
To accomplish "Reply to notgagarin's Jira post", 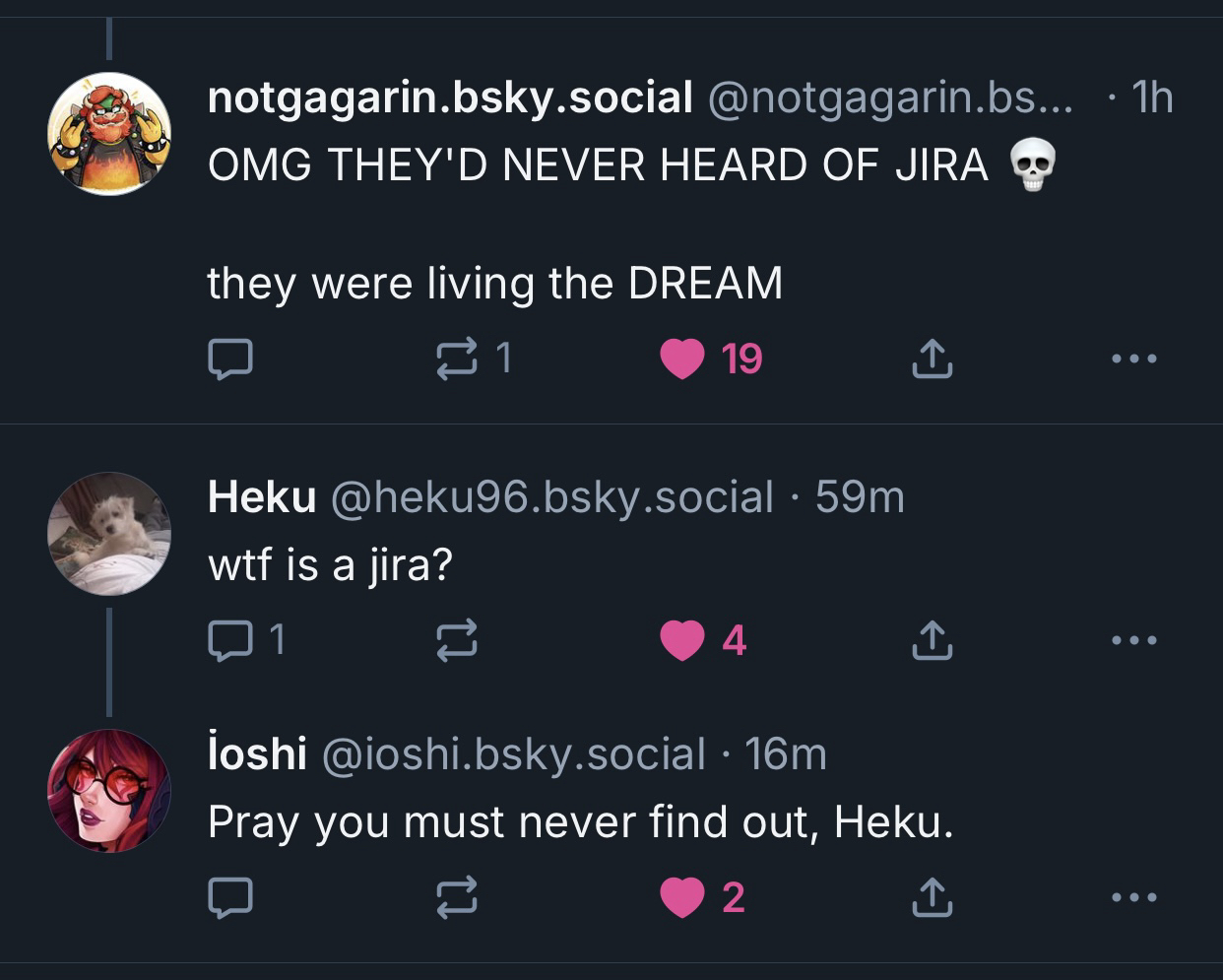I will tap(230, 359).
